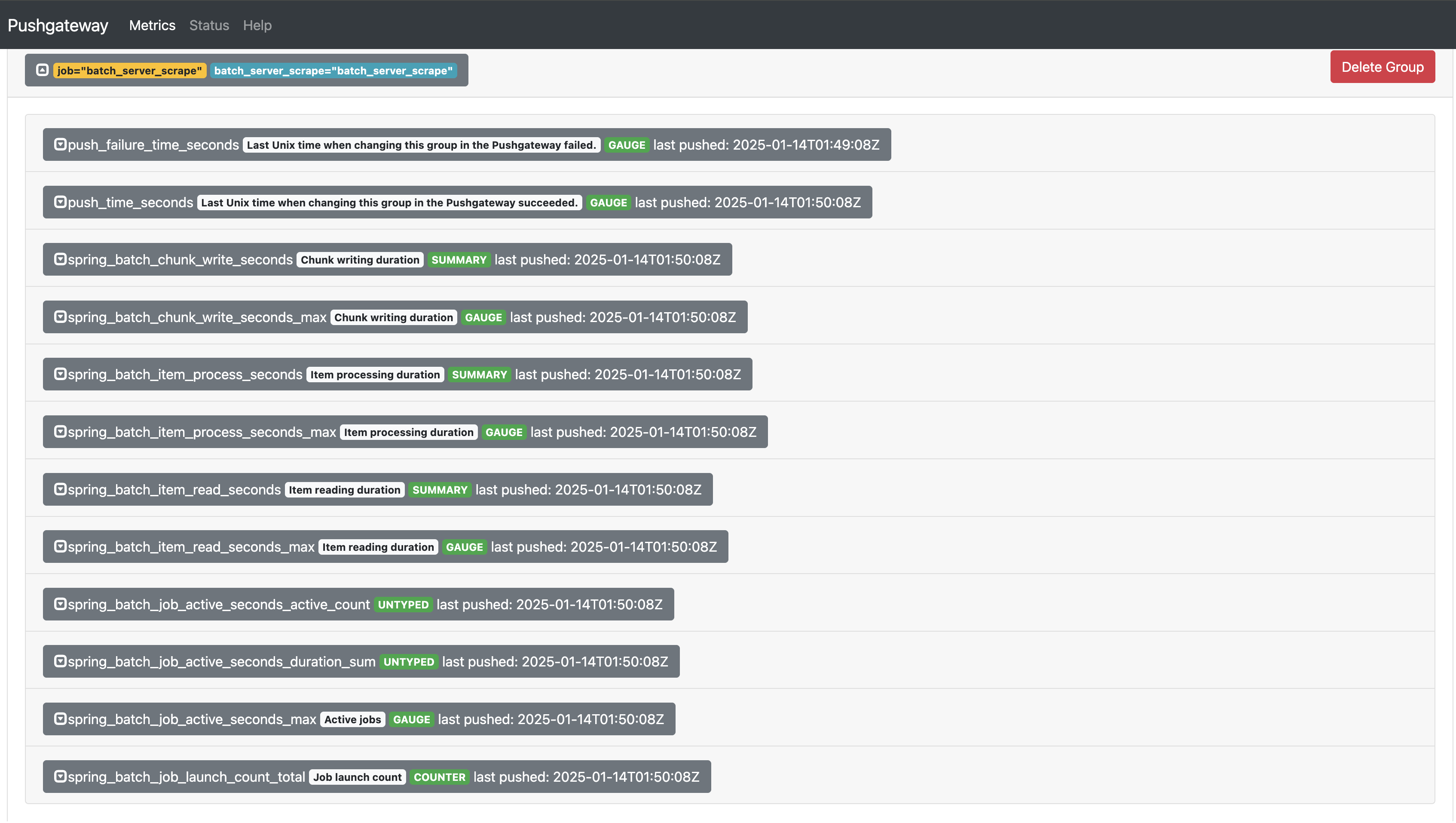Click 'Item reading duration' on item_read_seconds row
This screenshot has height=823, width=1456.
tap(345, 490)
